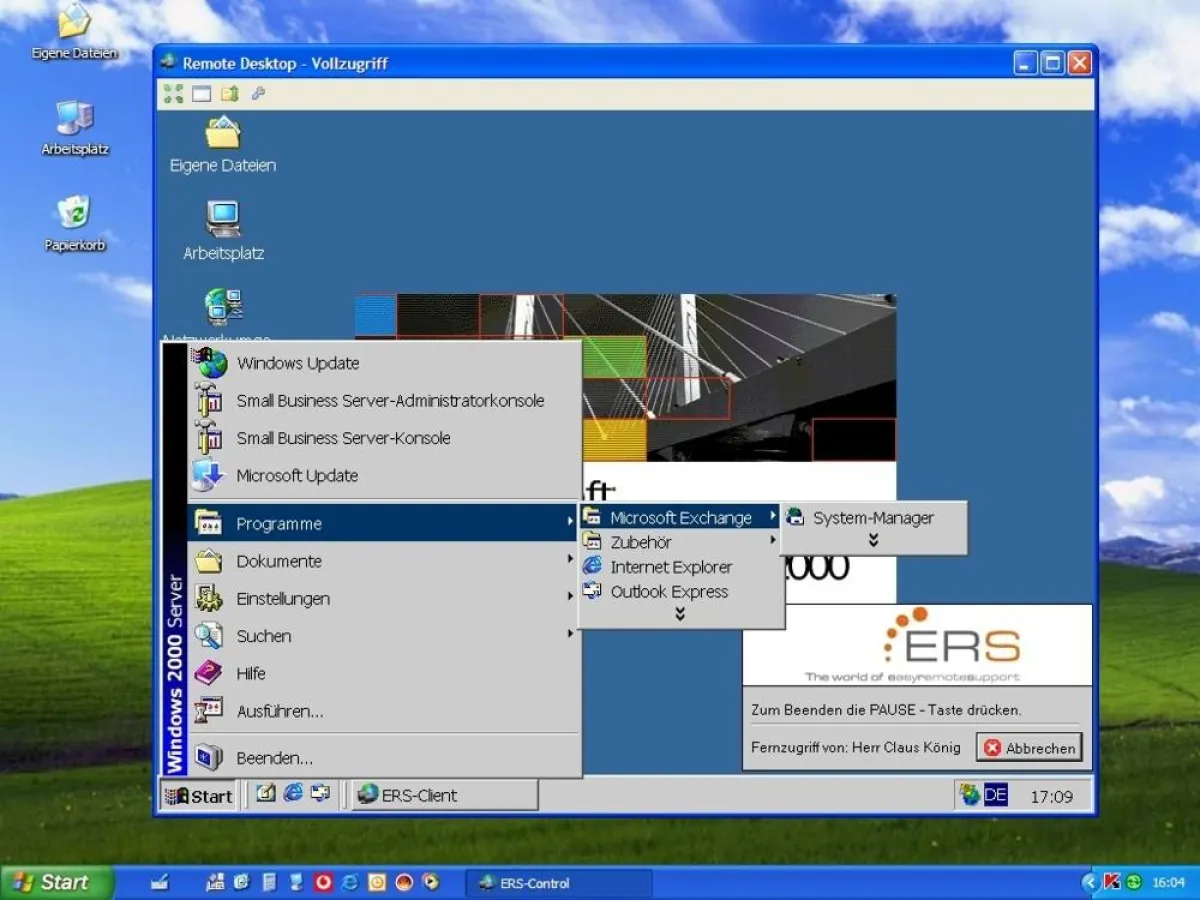Screen dimensions: 1200x900
Task: Click the file transfer folder icon in toolbar
Action: click(x=230, y=94)
